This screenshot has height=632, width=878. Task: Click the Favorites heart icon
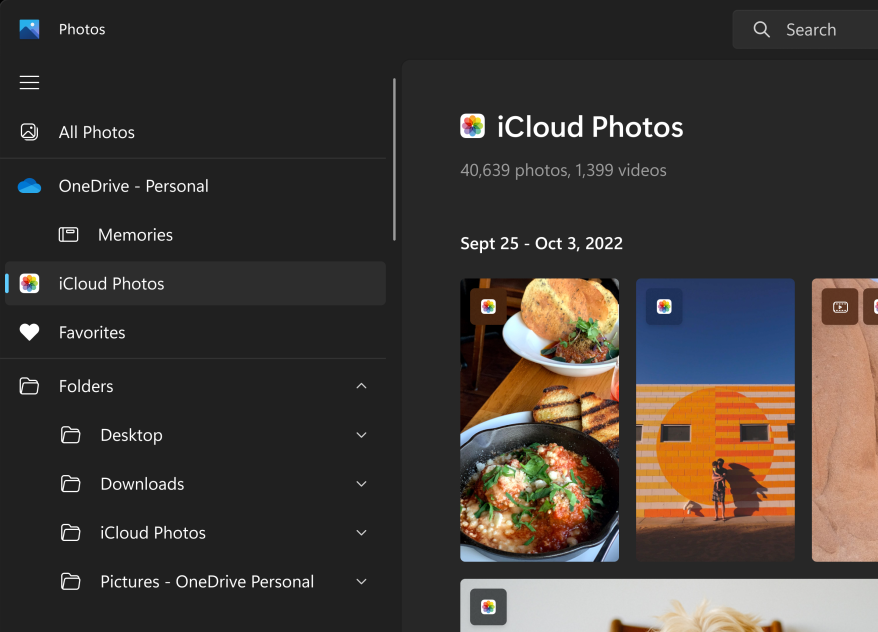pyautogui.click(x=29, y=332)
